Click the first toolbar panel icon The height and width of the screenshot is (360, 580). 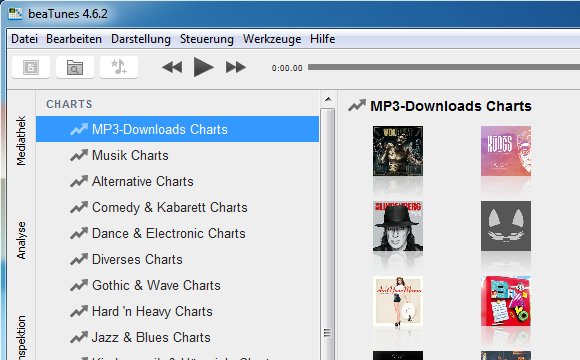pyautogui.click(x=31, y=67)
